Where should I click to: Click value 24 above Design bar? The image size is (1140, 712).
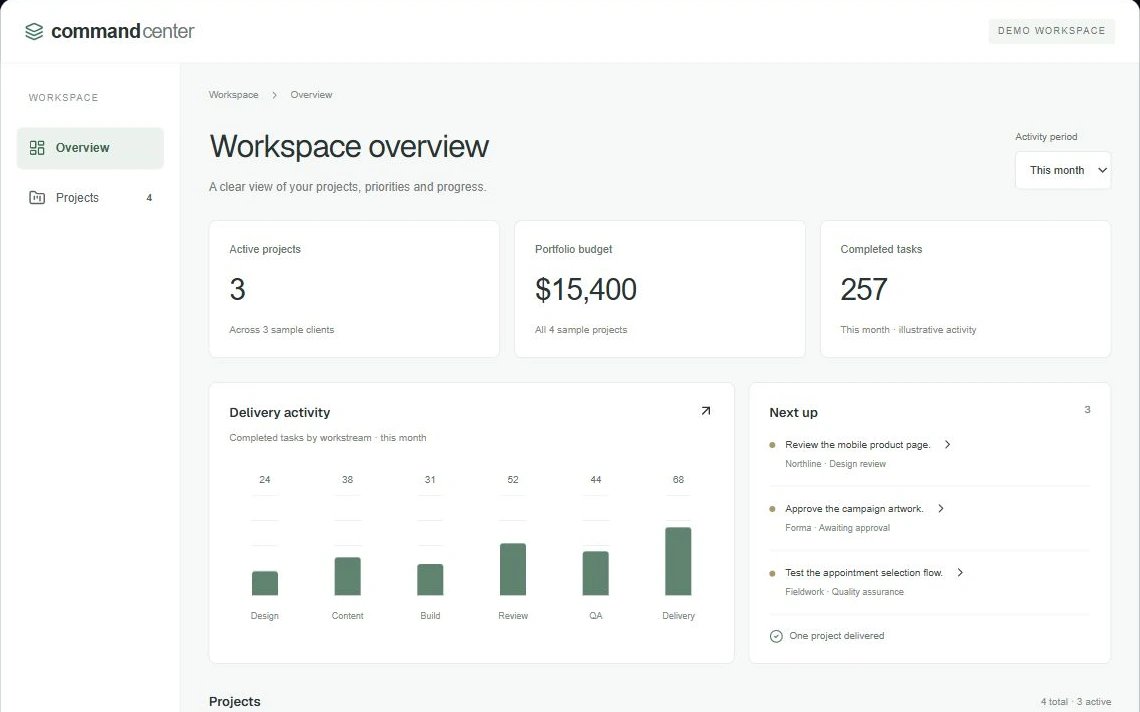coord(265,479)
